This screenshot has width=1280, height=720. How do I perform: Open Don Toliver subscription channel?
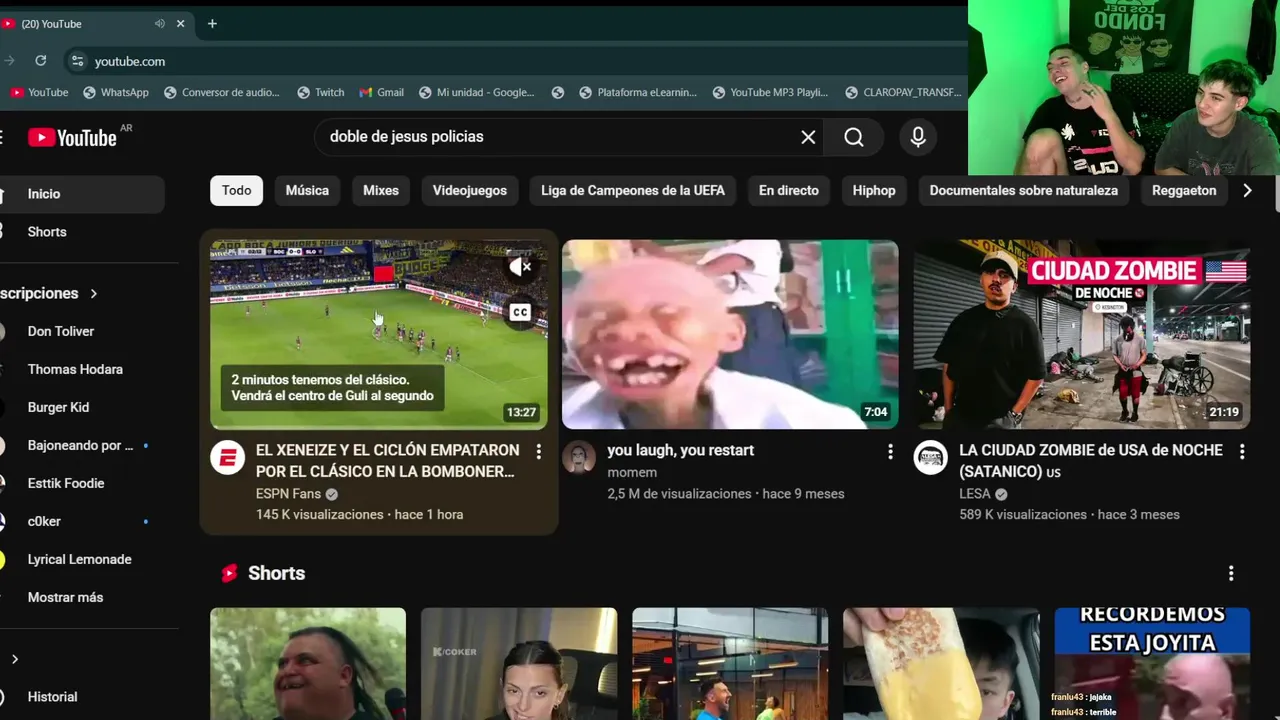point(82,331)
